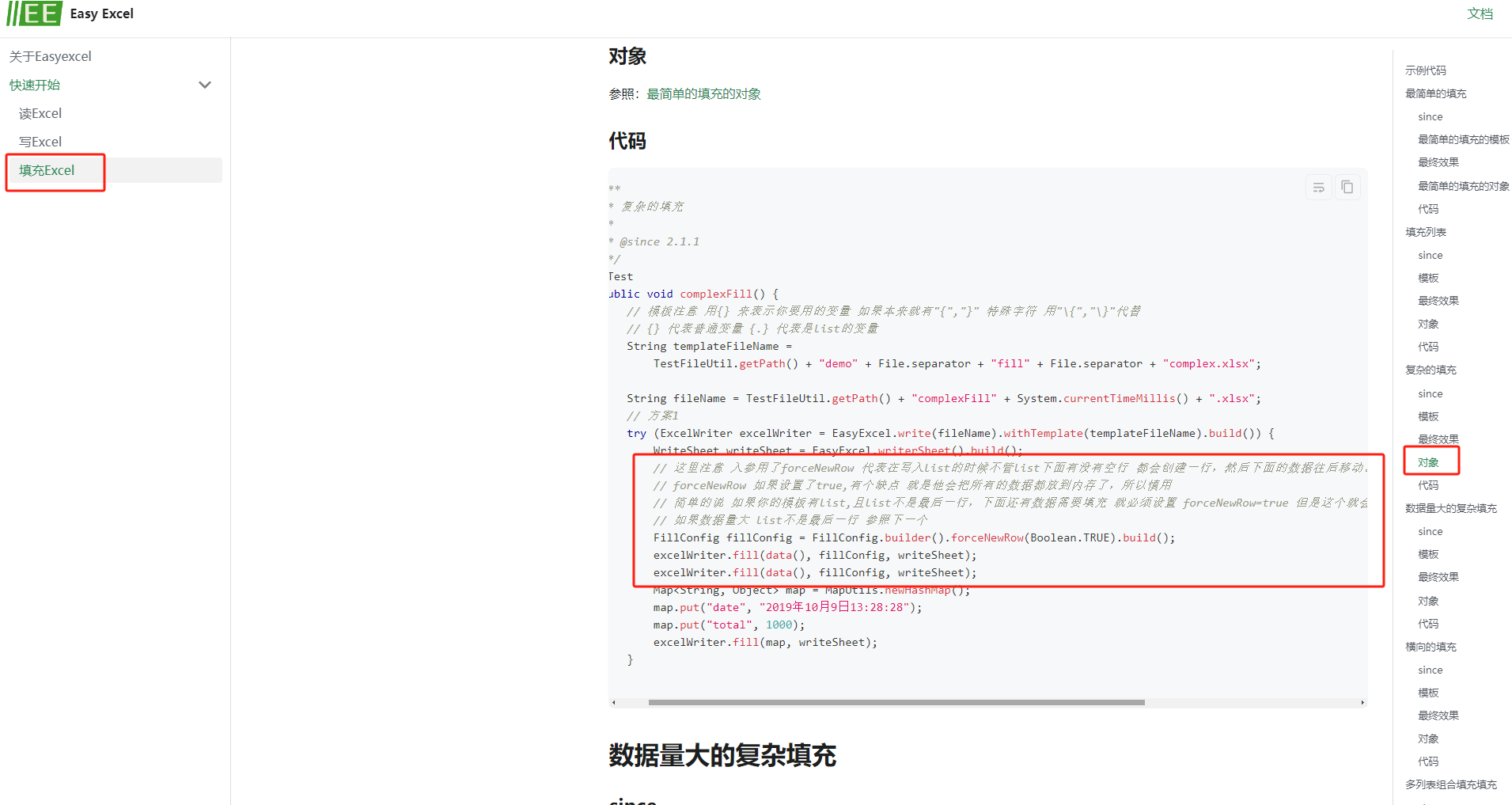Select 快速开始 in the sidebar

(x=35, y=85)
